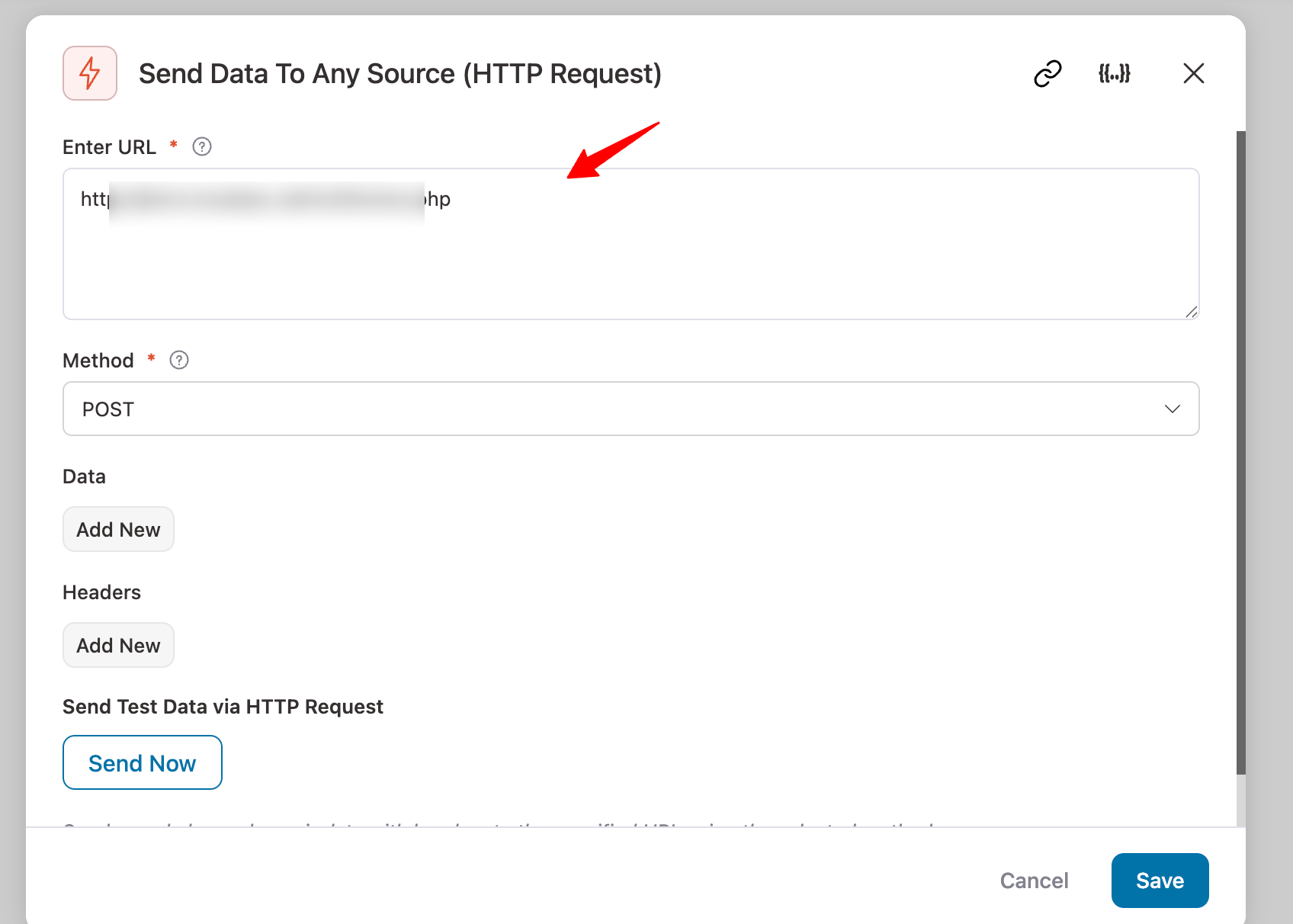Screen dimensions: 1293x924
Task: Click the Send Test Data via HTTP Request heading
Action: (223, 707)
